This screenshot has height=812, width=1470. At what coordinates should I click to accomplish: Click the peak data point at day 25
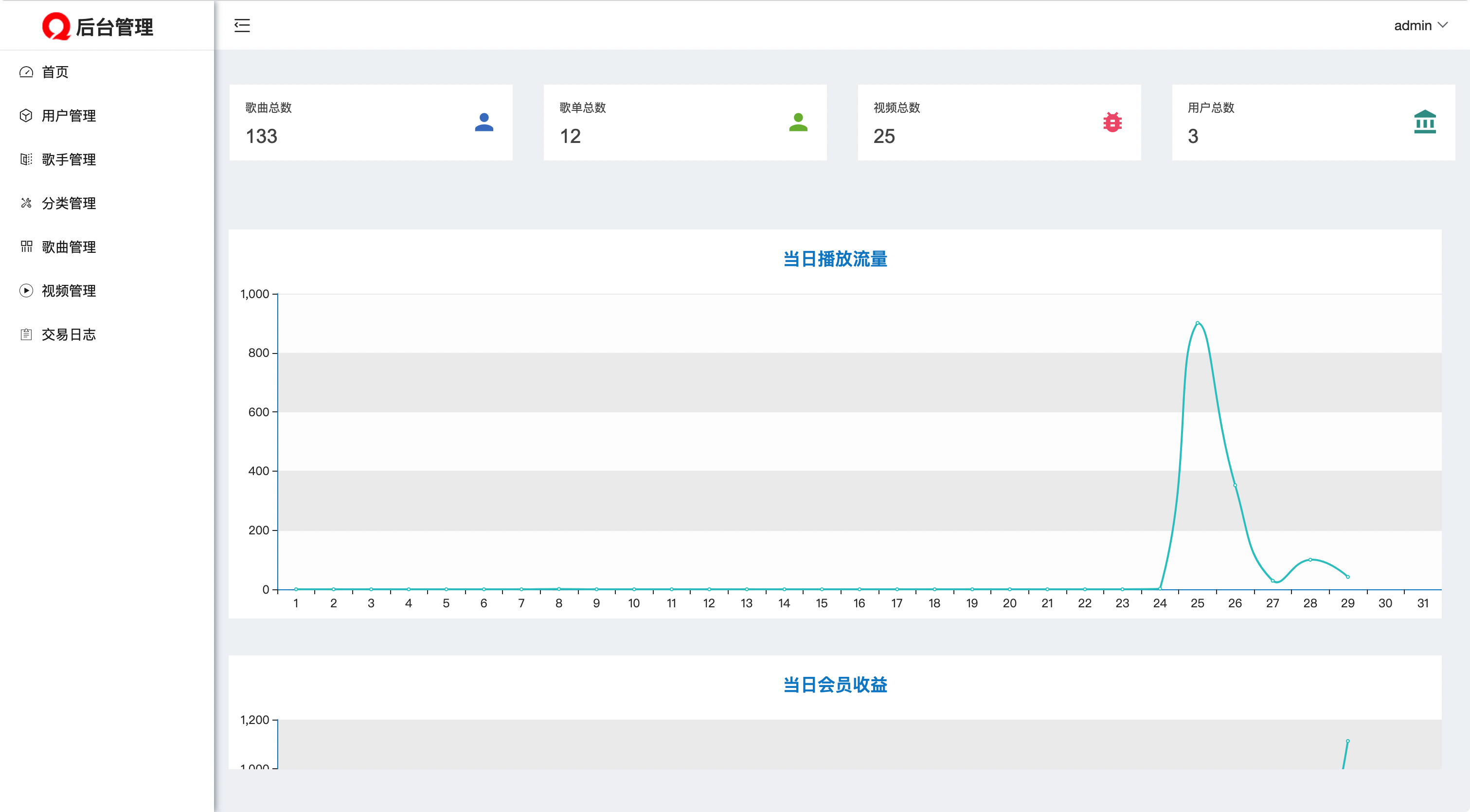tap(1197, 323)
